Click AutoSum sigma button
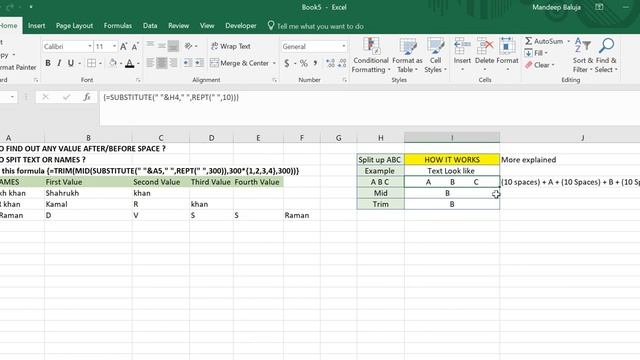Image resolution: width=640 pixels, height=360 pixels. pos(544,41)
